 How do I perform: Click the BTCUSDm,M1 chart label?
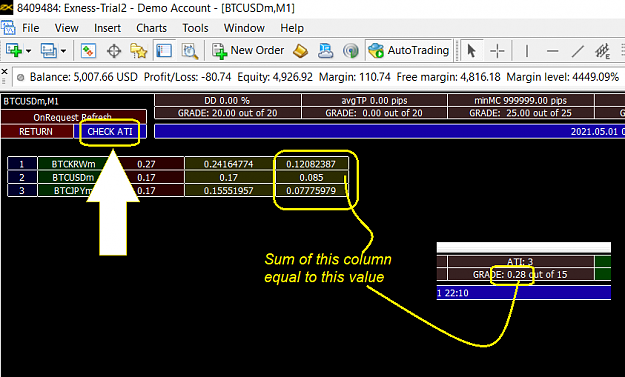(x=31, y=101)
